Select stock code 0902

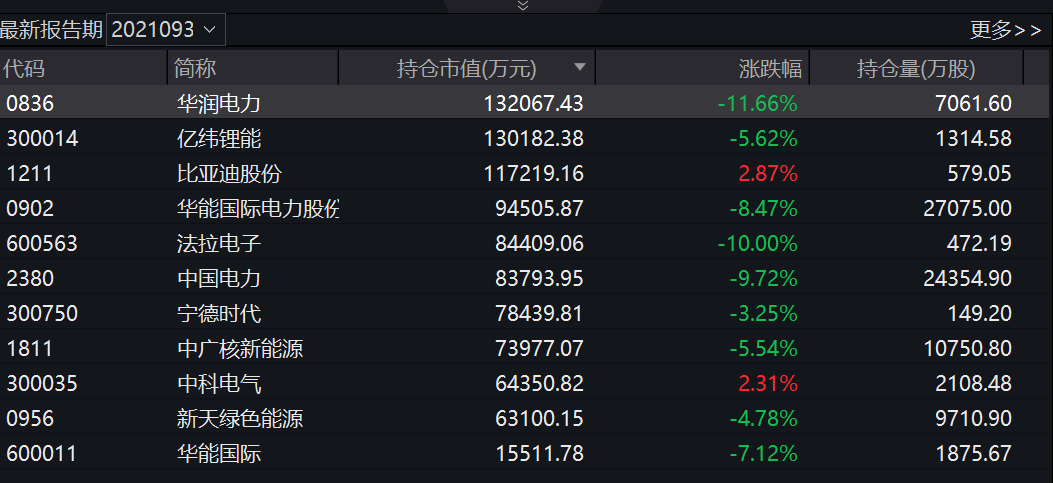click(x=30, y=208)
